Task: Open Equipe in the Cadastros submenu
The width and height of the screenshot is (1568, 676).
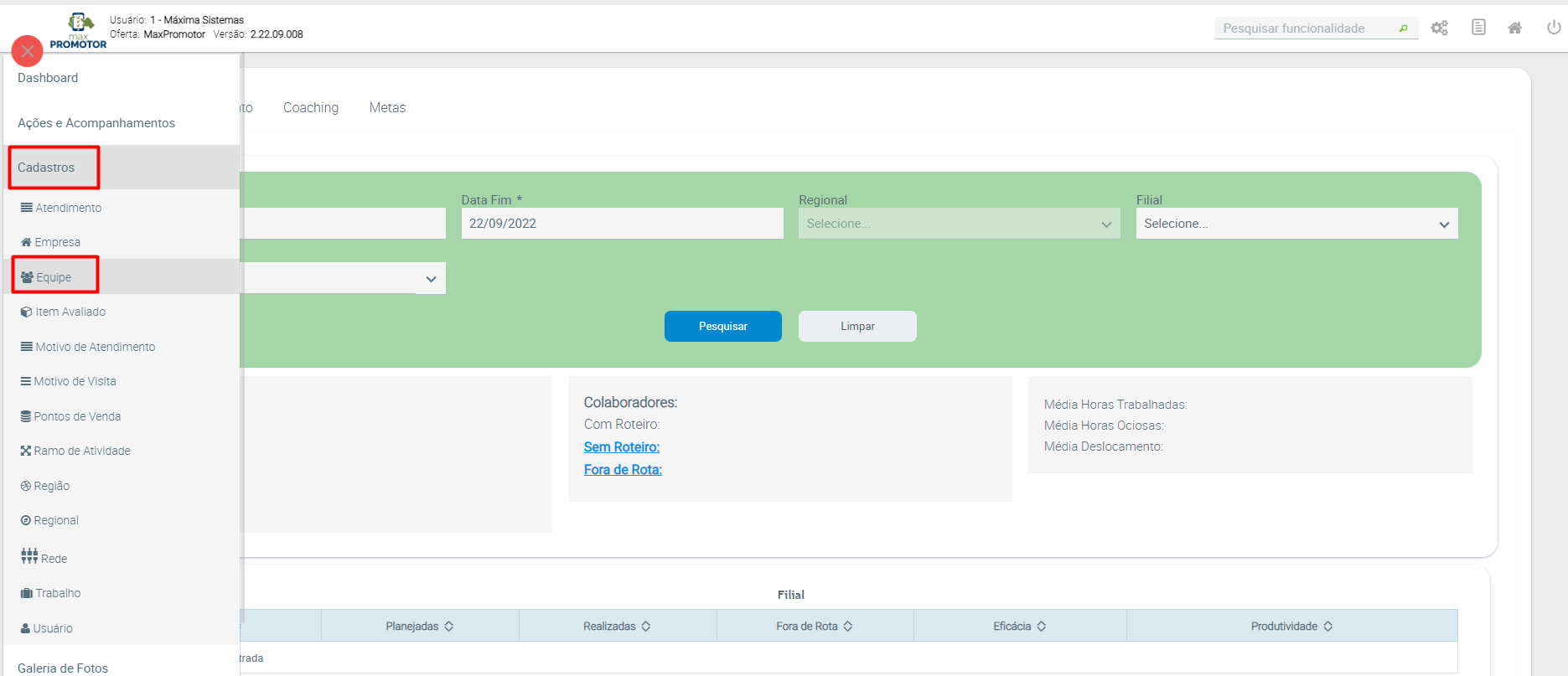Action: 54,277
